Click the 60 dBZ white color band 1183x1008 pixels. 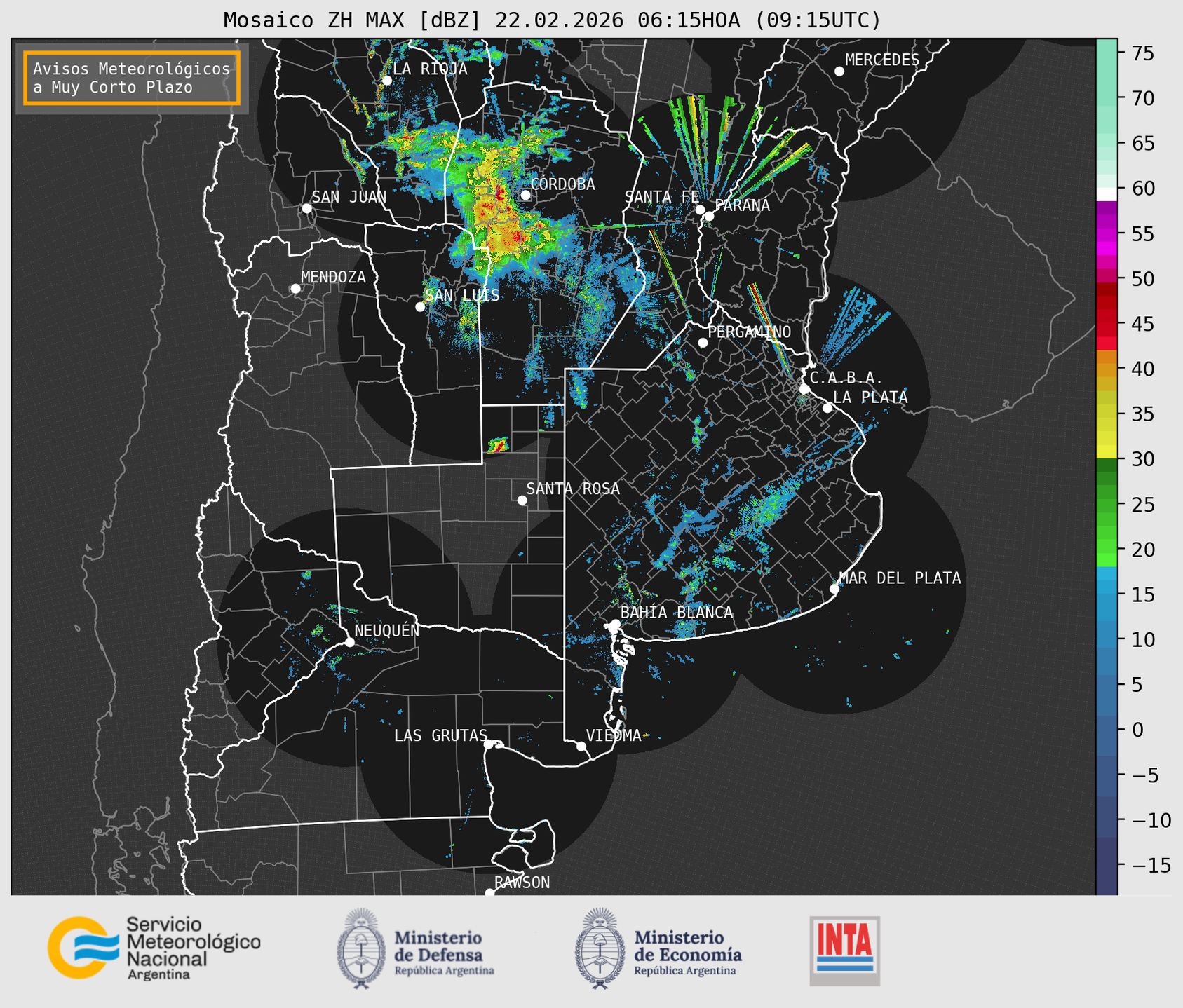1107,194
